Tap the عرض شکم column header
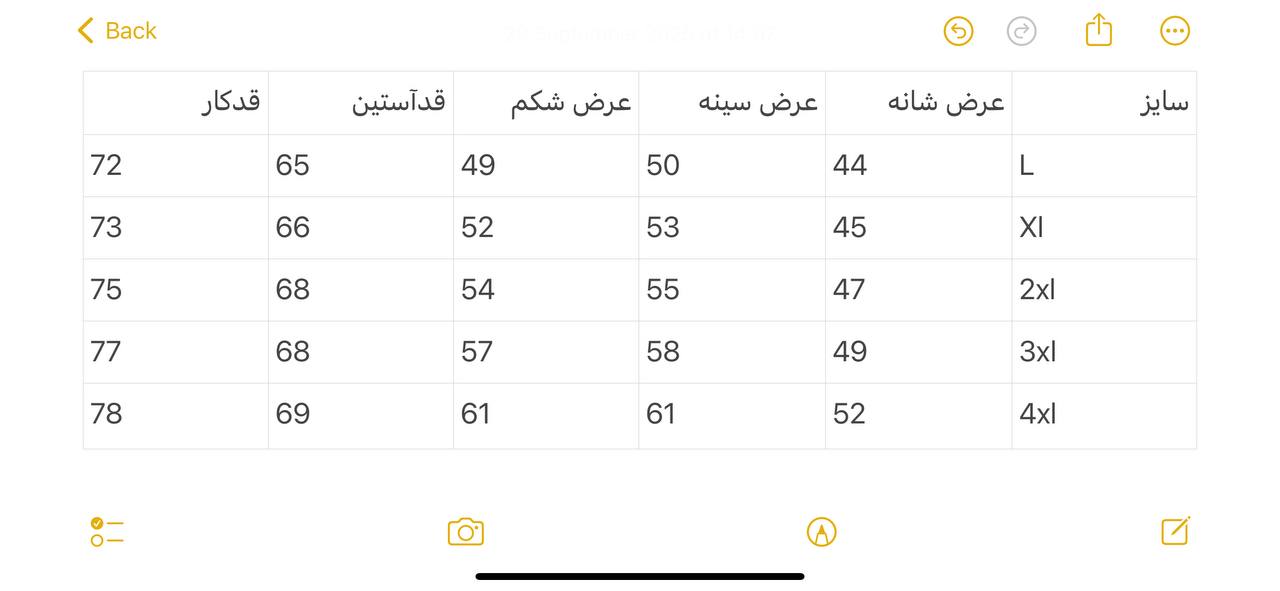 coord(546,103)
